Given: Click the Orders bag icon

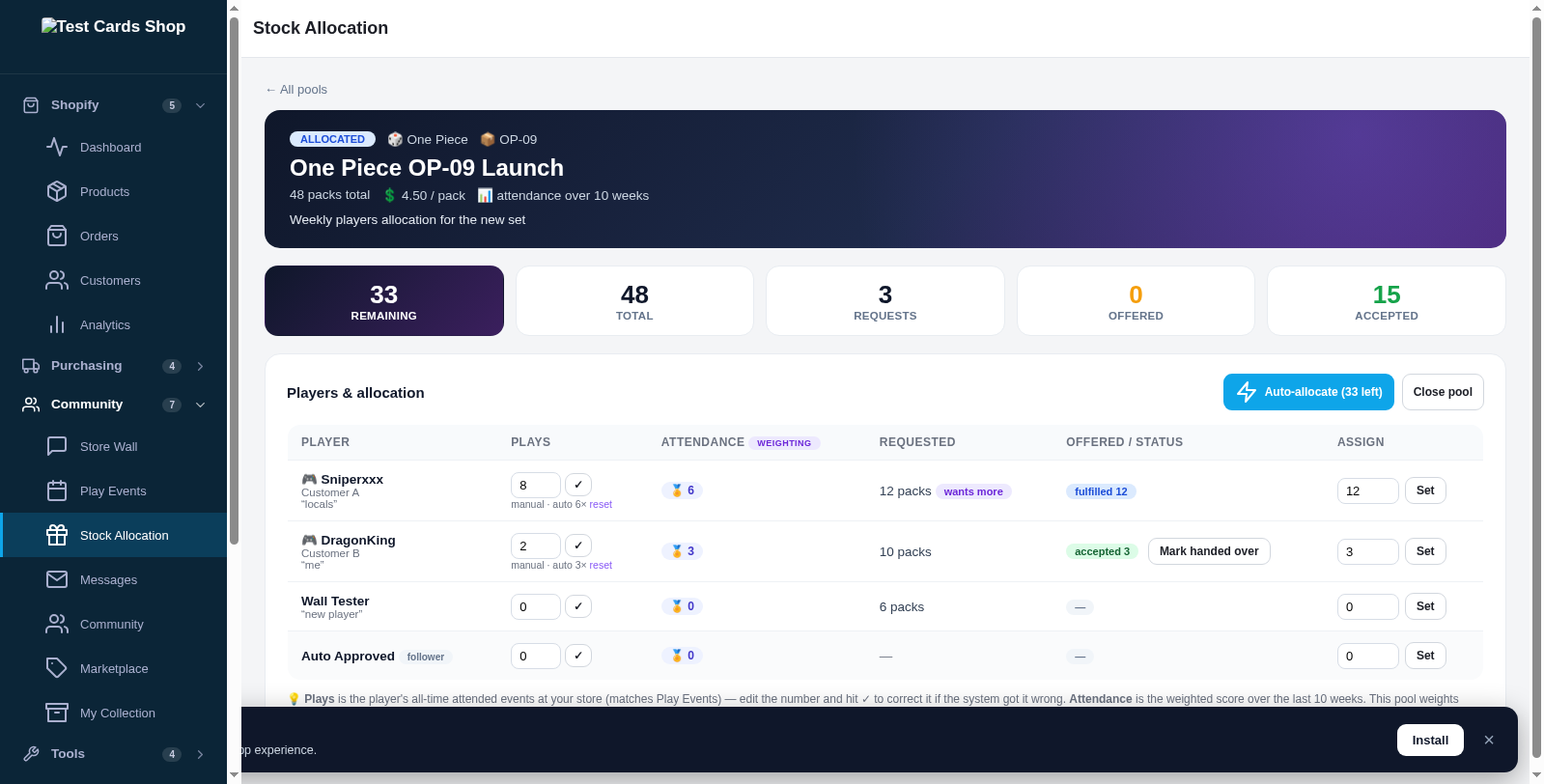Looking at the screenshot, I should point(57,236).
